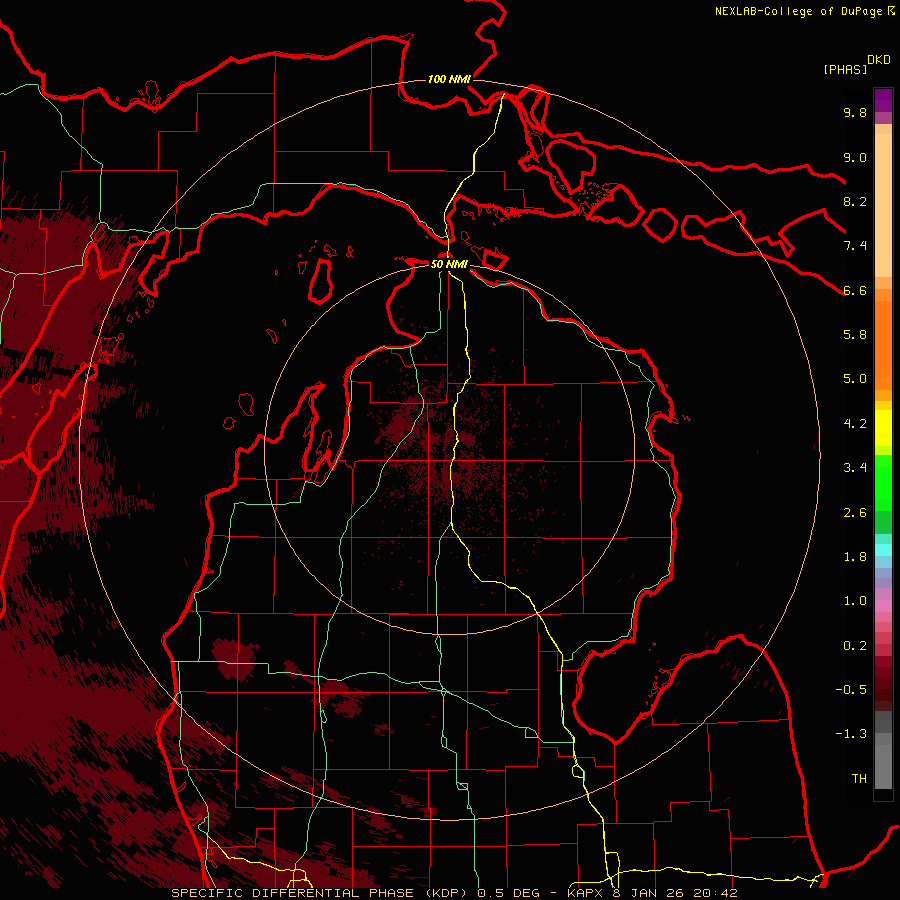The image size is (900, 900).
Task: Click the 5.0 legend value
Action: click(x=855, y=379)
